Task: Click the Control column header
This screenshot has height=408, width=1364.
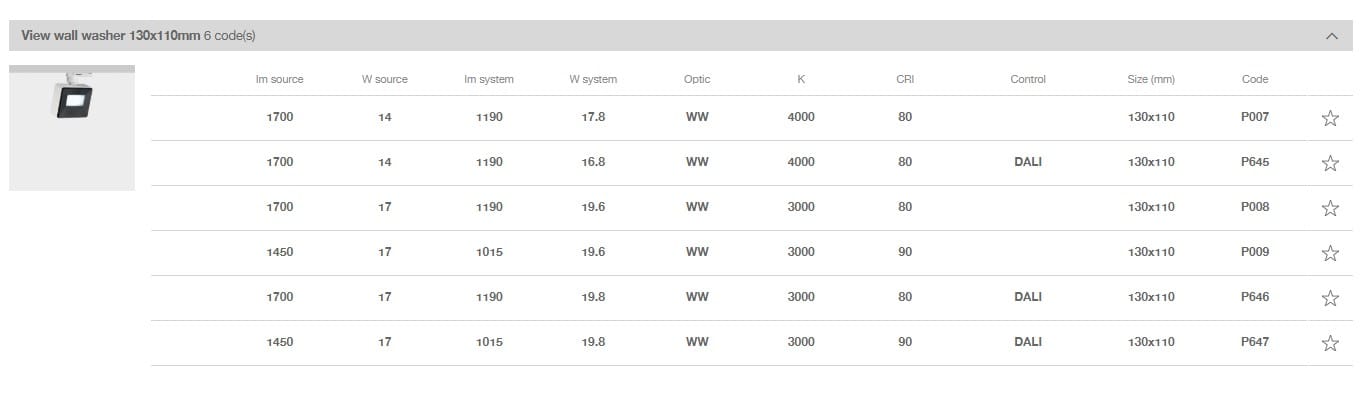Action: point(1027,79)
